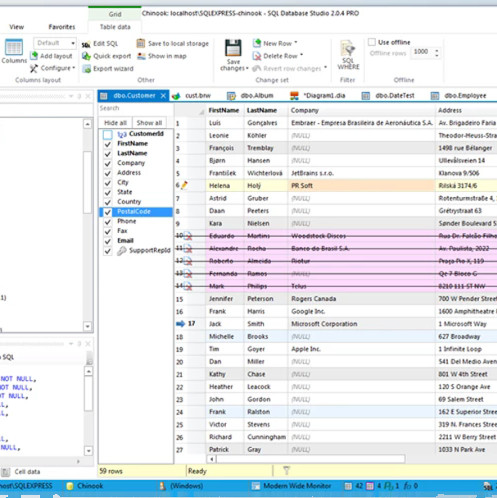The image size is (497, 498).
Task: Click the Add layout icon
Action: click(x=34, y=56)
